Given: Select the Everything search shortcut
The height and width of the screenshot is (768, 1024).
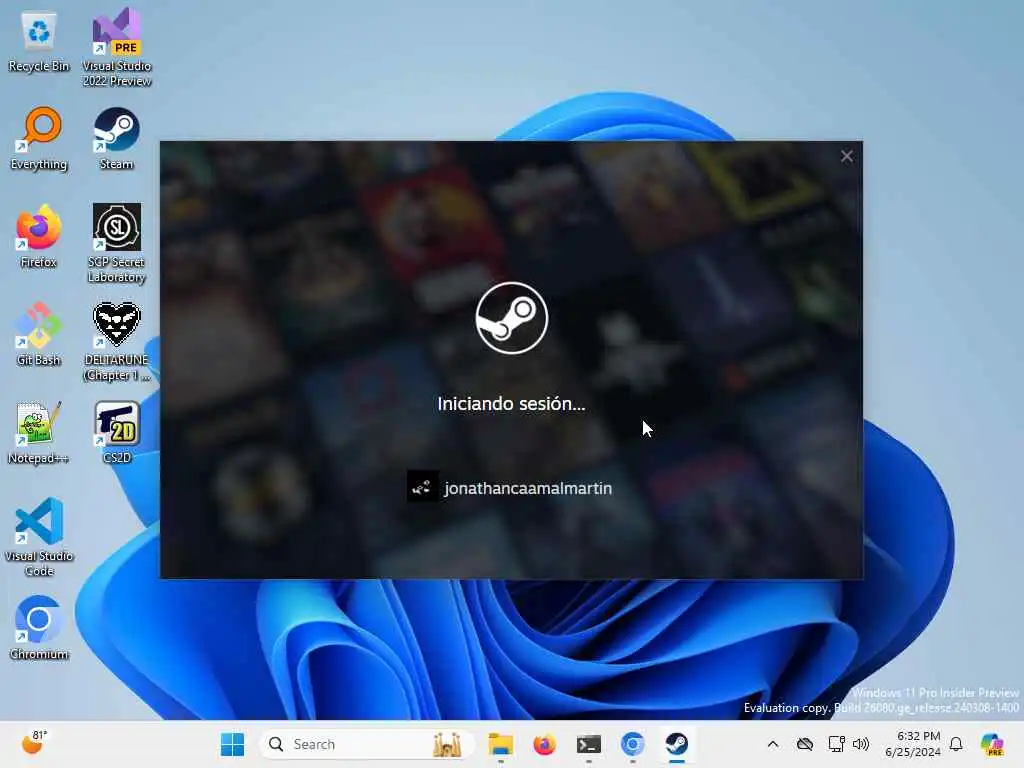Looking at the screenshot, I should coord(39,139).
